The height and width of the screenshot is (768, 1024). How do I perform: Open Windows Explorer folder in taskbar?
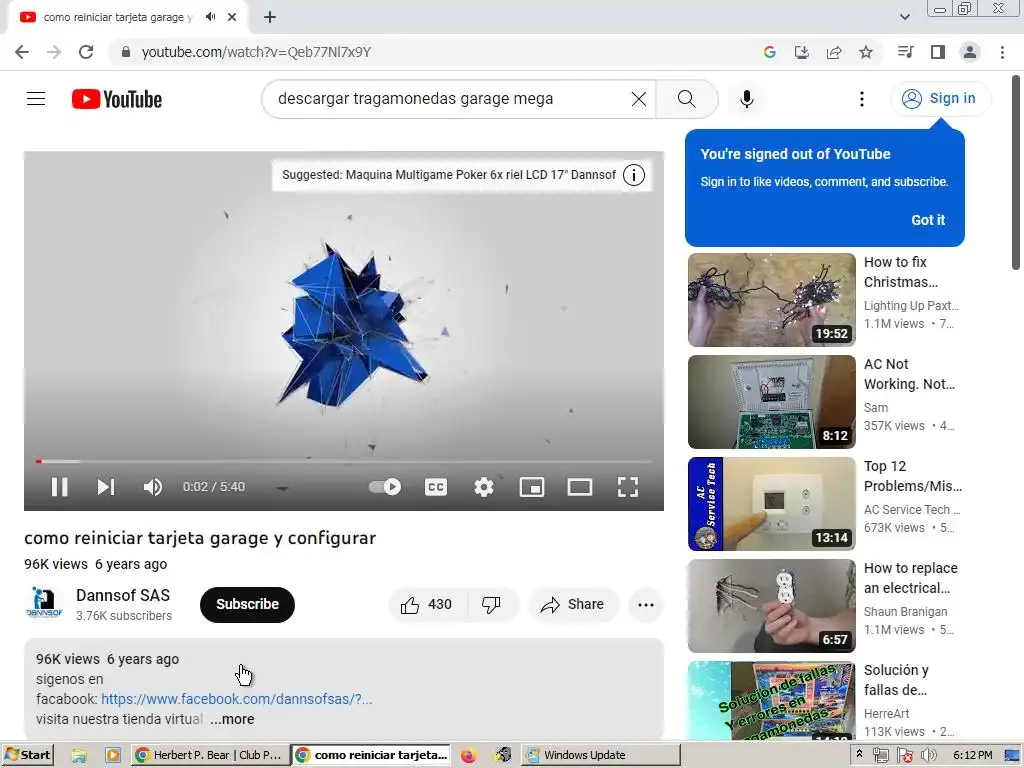(x=79, y=756)
